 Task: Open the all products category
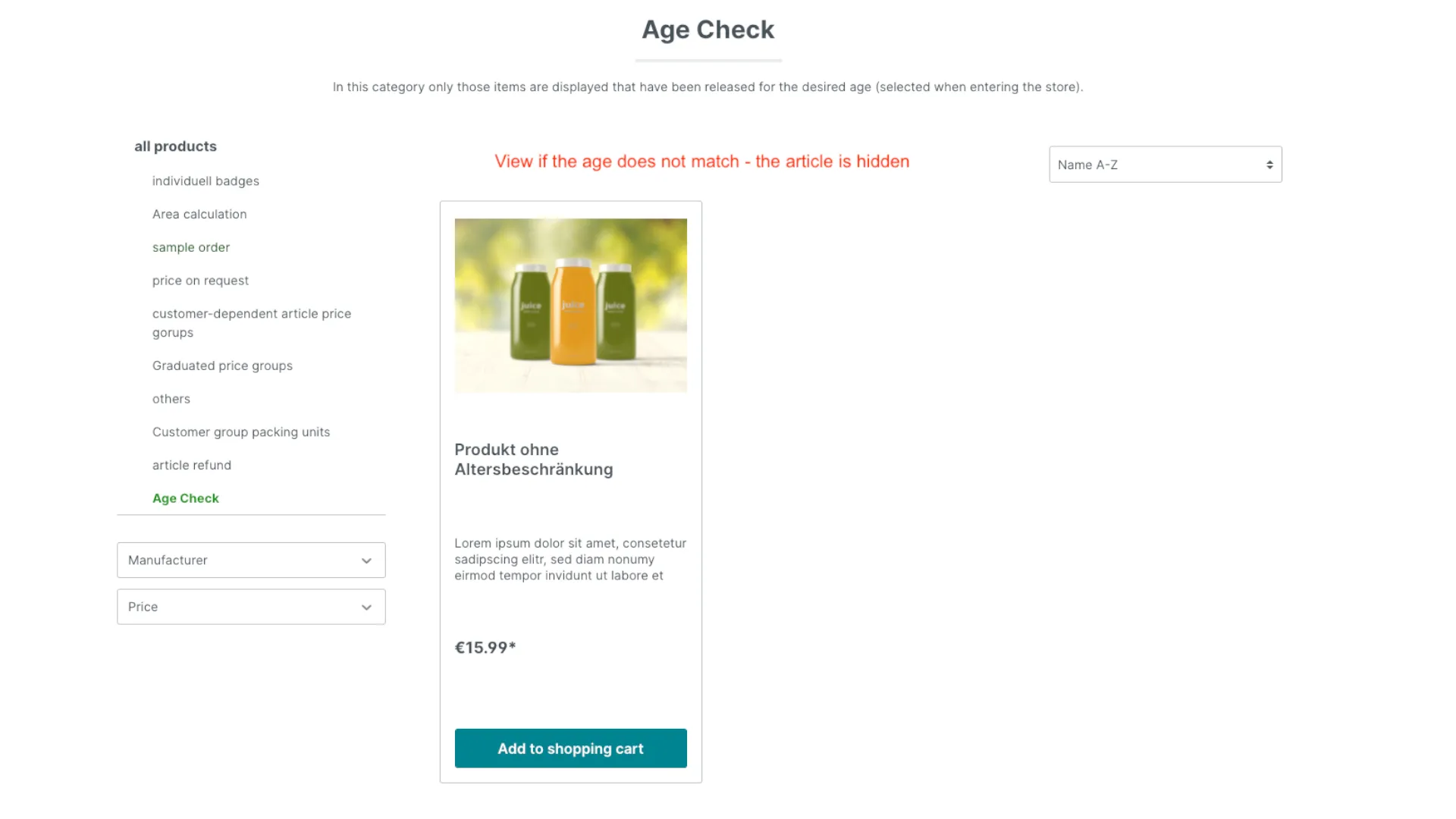[176, 146]
